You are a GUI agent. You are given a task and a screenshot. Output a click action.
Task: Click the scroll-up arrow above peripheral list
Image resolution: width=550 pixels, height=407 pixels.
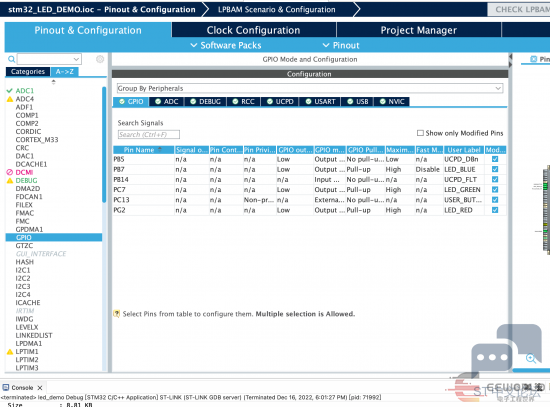(x=53, y=81)
